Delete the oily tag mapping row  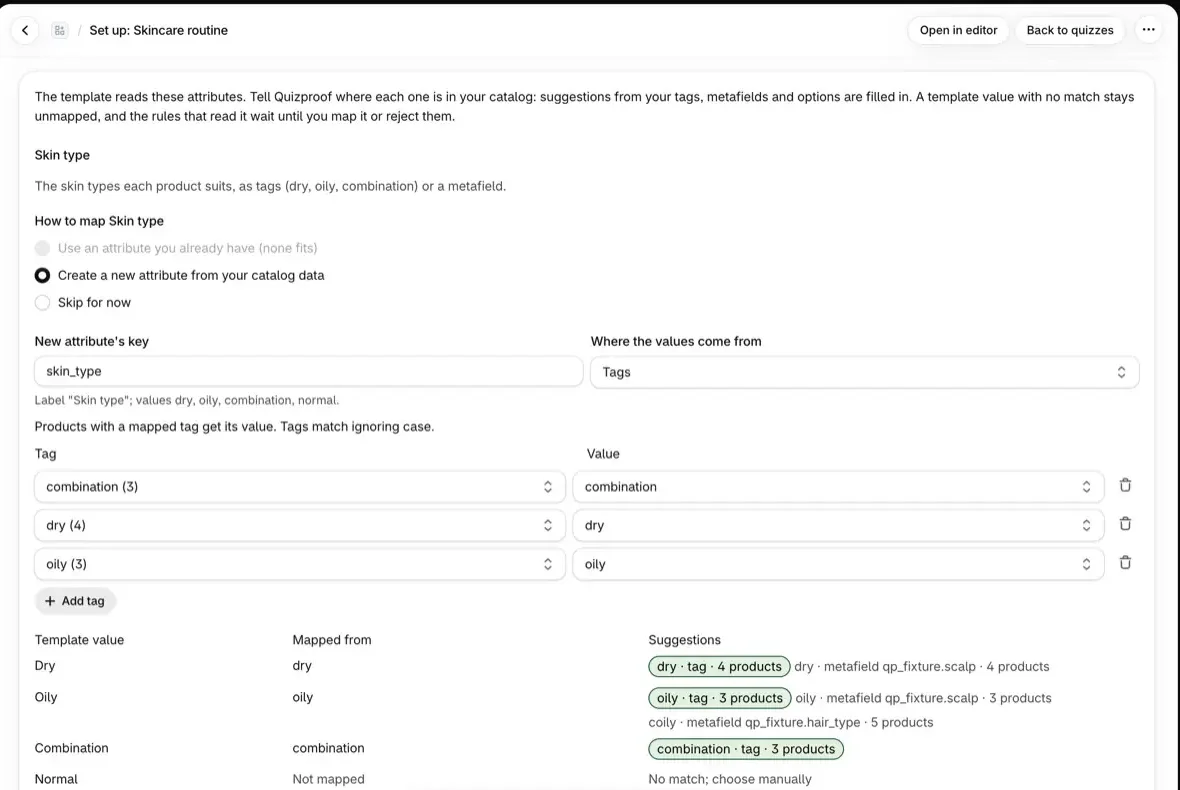coord(1125,563)
